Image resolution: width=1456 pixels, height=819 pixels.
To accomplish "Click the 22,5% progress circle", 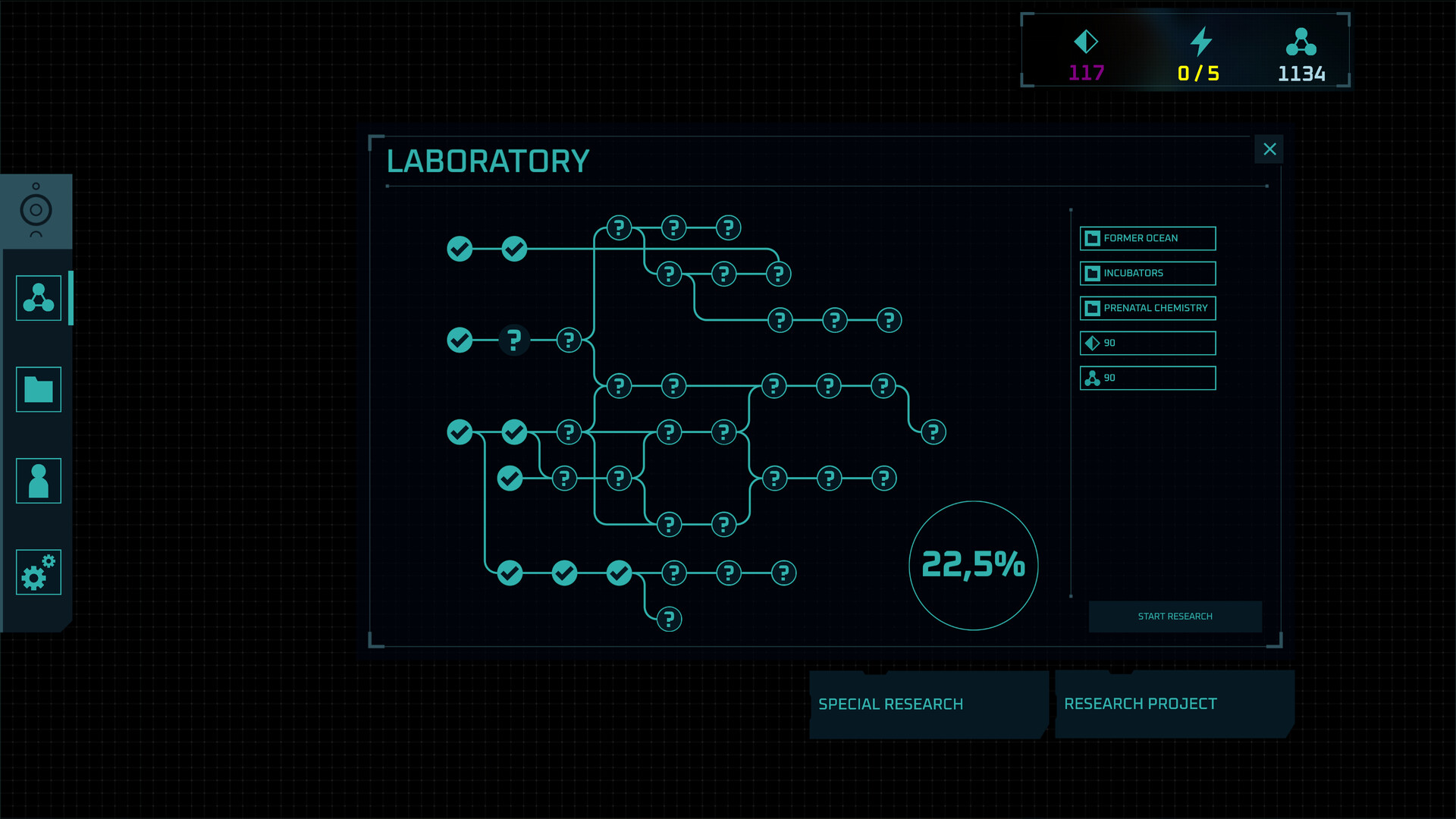I will pos(973,563).
